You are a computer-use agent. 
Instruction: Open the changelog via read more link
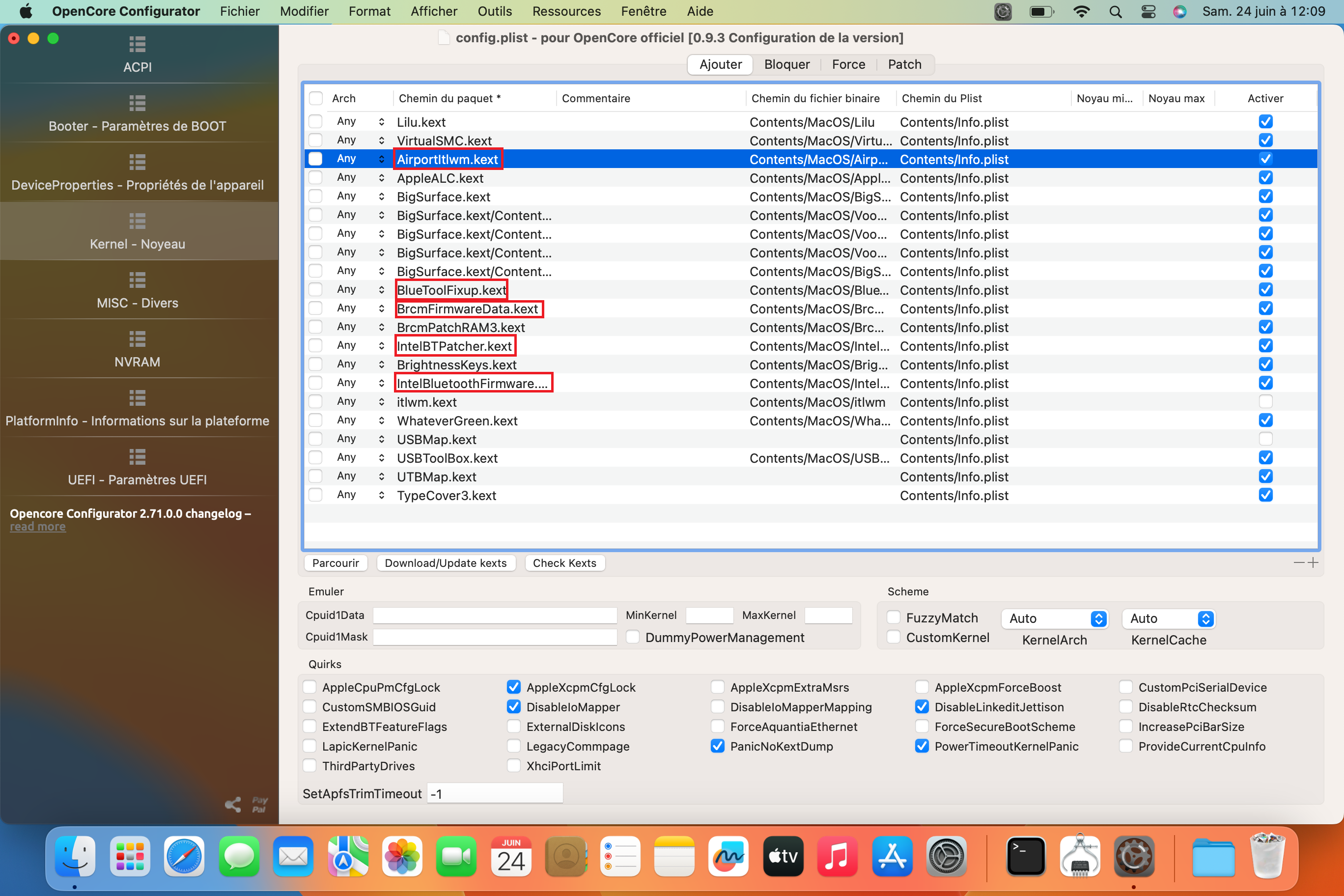coord(37,526)
